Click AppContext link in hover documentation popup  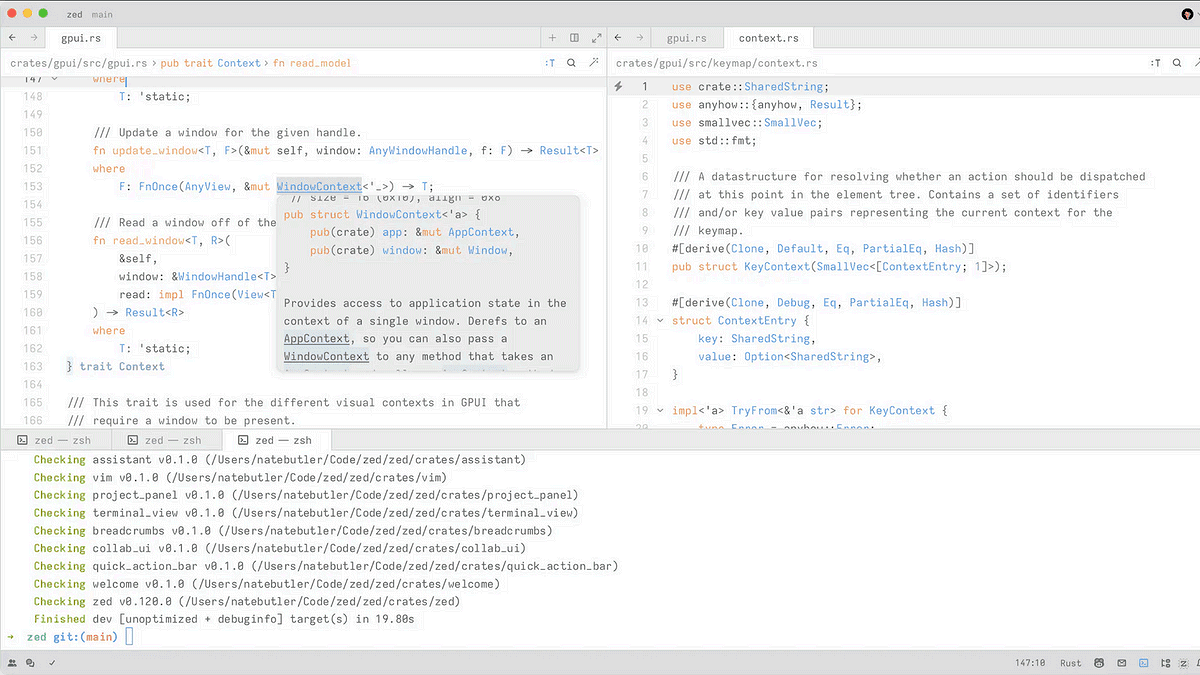[317, 339]
